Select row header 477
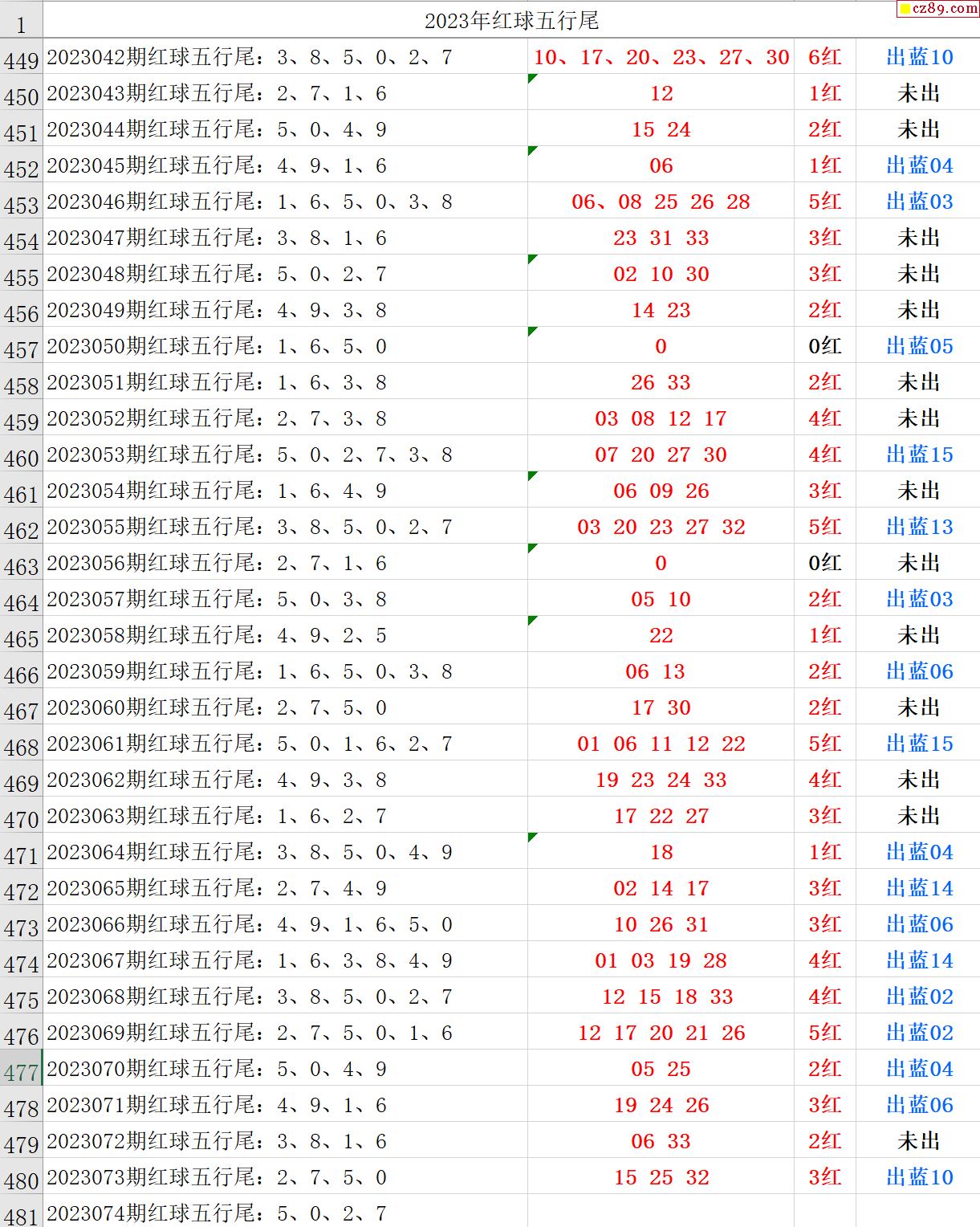Viewport: 980px width, 1227px height. pyautogui.click(x=21, y=1070)
